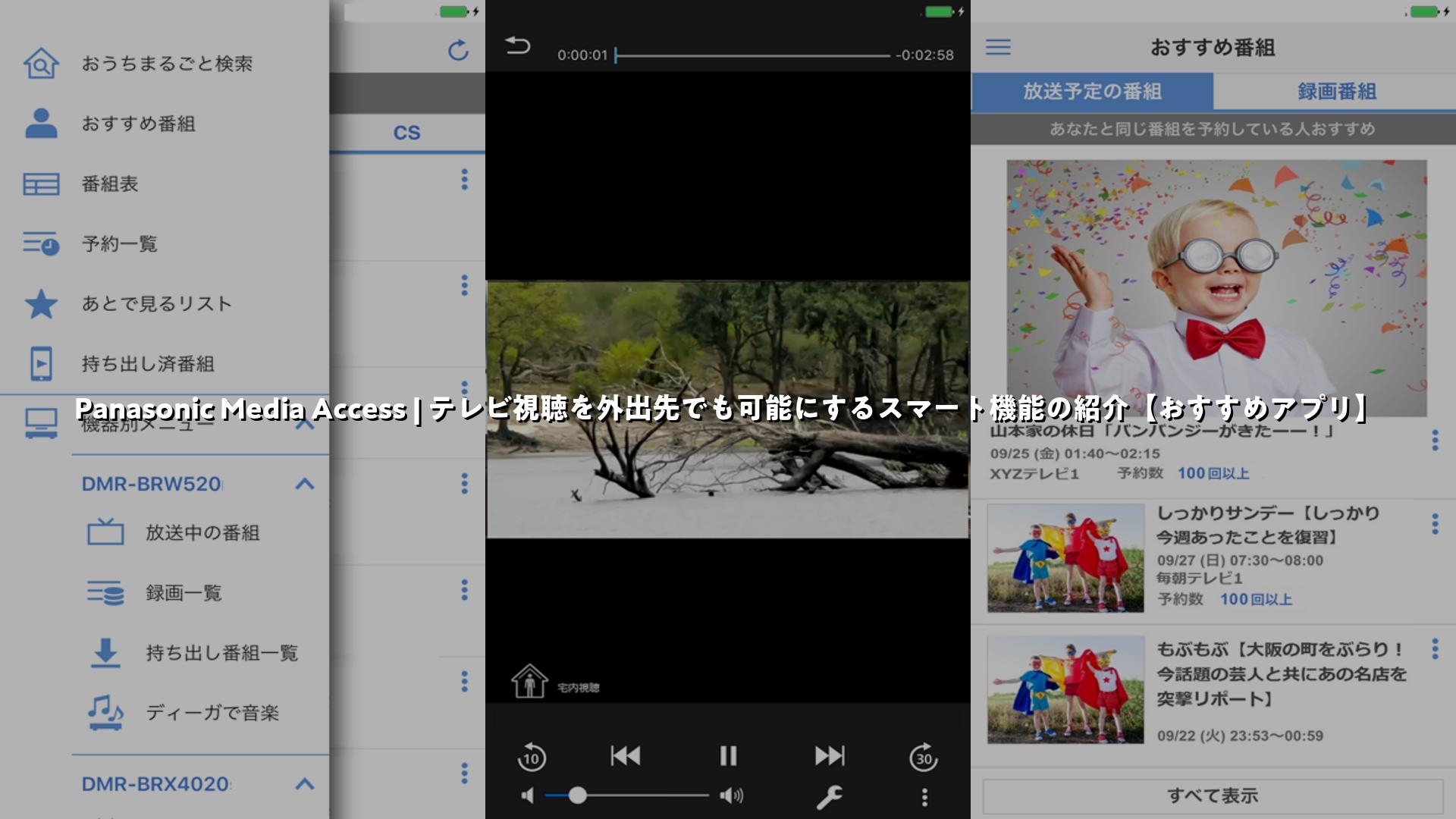
Task: Refresh the channel list
Action: coord(458,50)
